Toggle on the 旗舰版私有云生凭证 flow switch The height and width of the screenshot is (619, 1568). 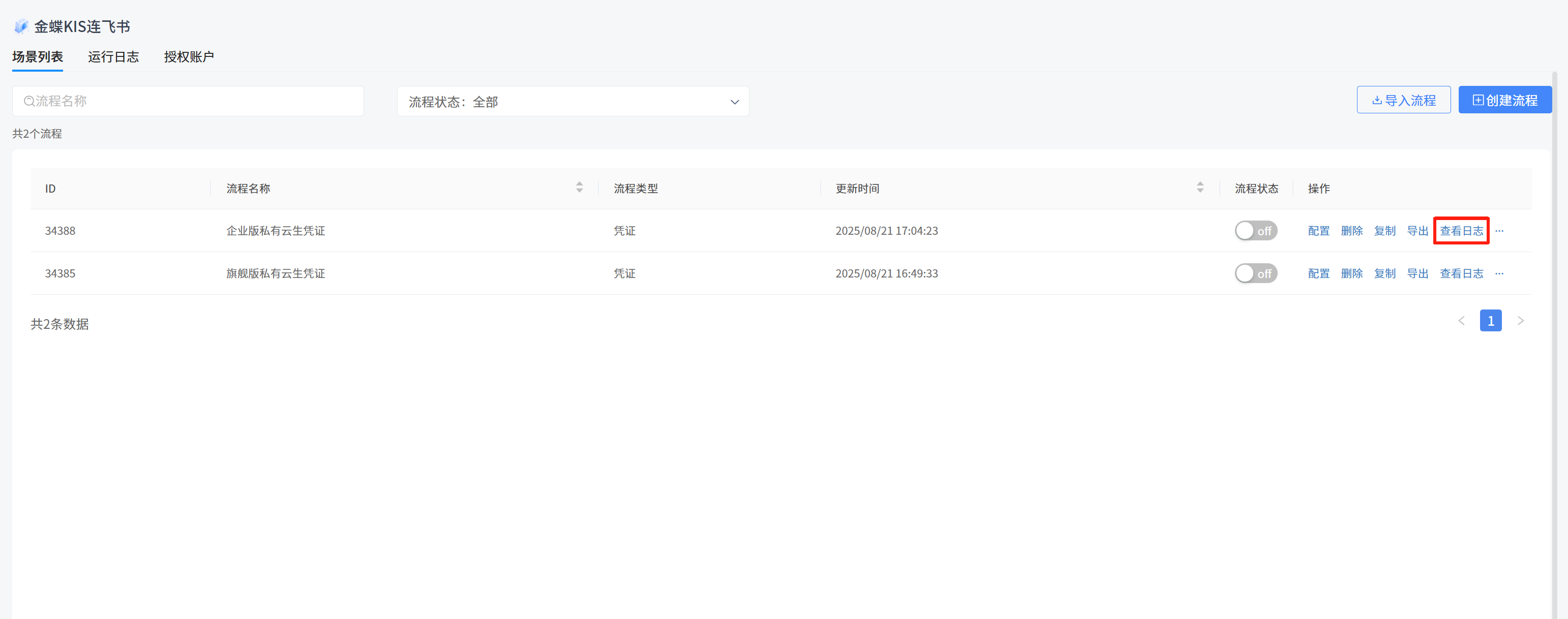click(x=1255, y=273)
